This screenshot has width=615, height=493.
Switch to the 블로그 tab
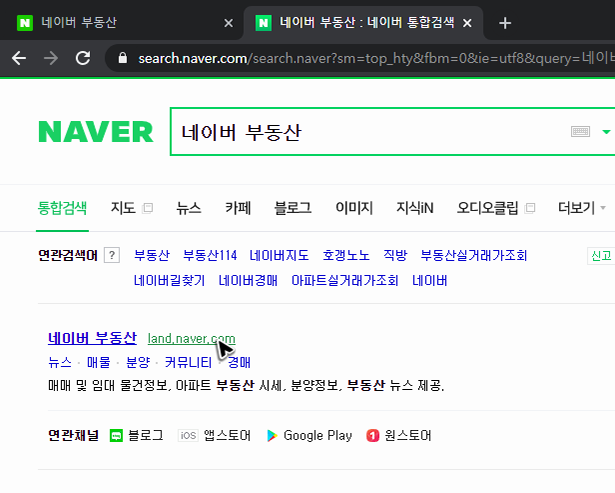click(293, 208)
